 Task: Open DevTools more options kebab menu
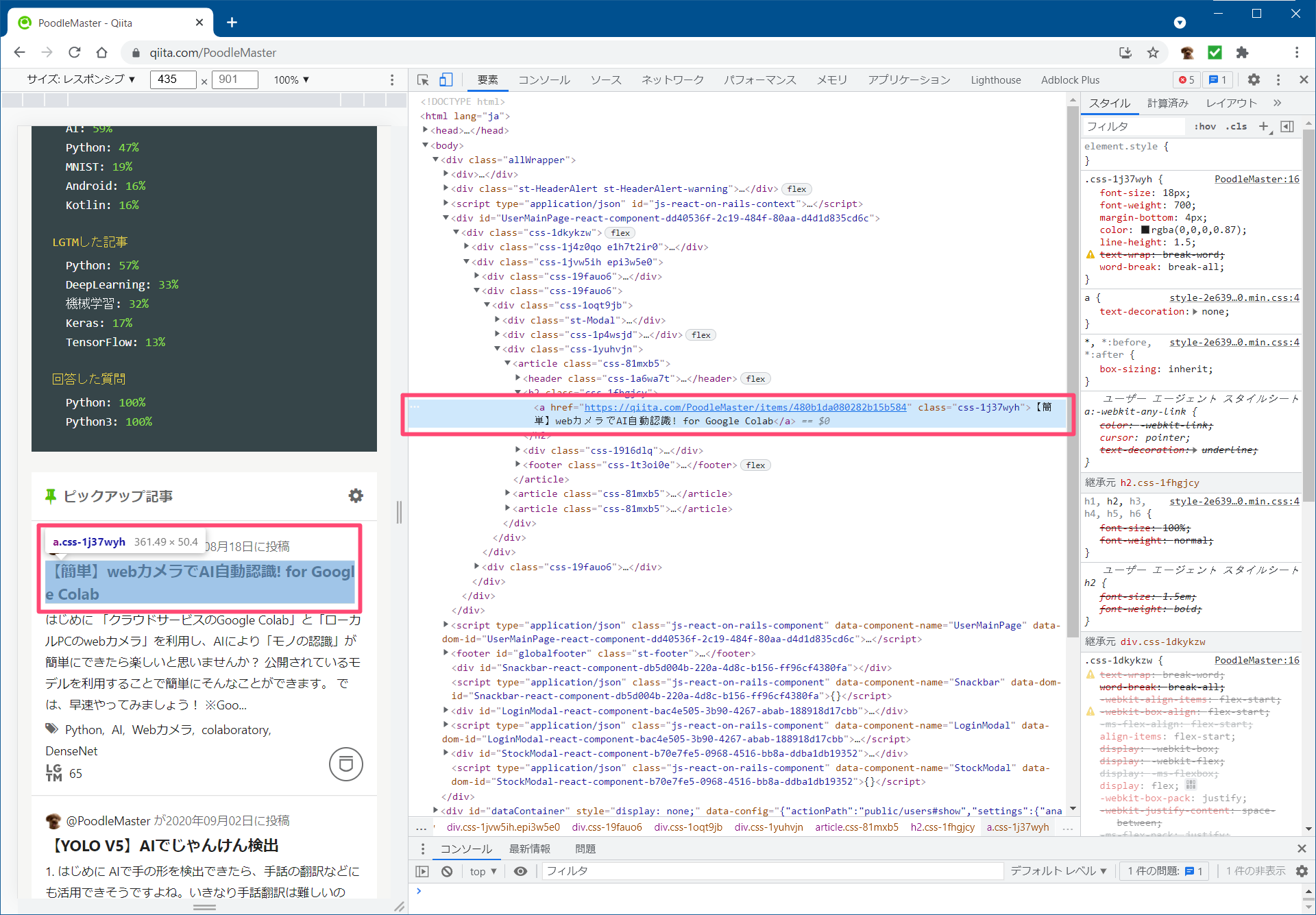(1278, 80)
